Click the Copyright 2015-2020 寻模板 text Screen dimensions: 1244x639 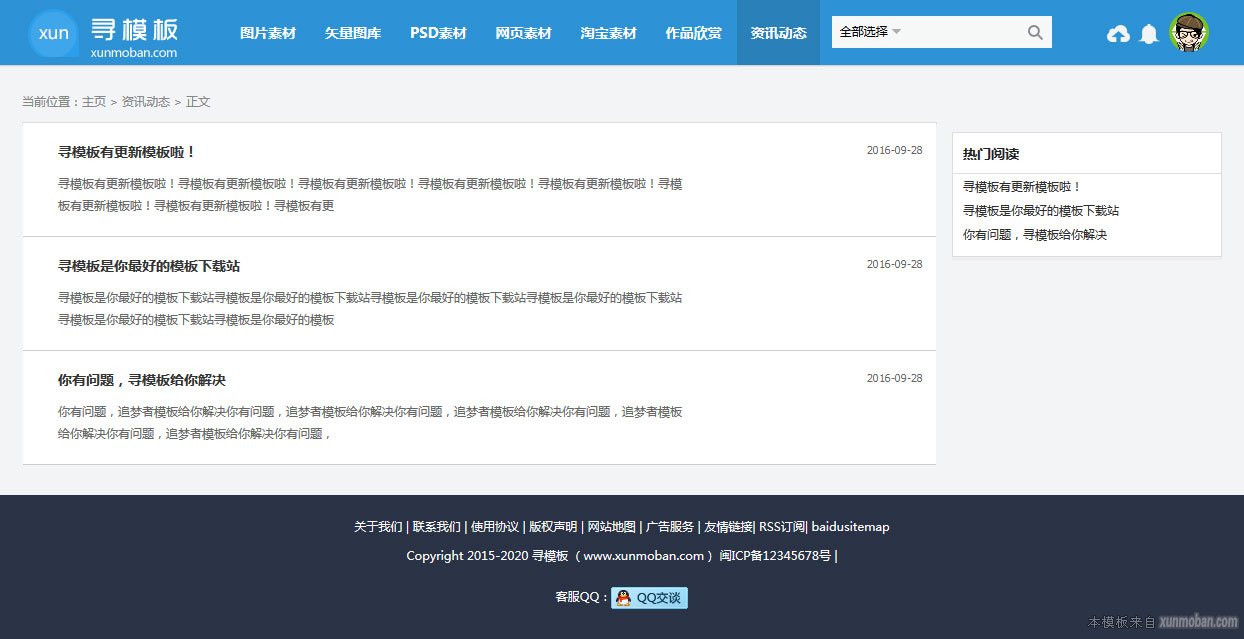click(487, 556)
